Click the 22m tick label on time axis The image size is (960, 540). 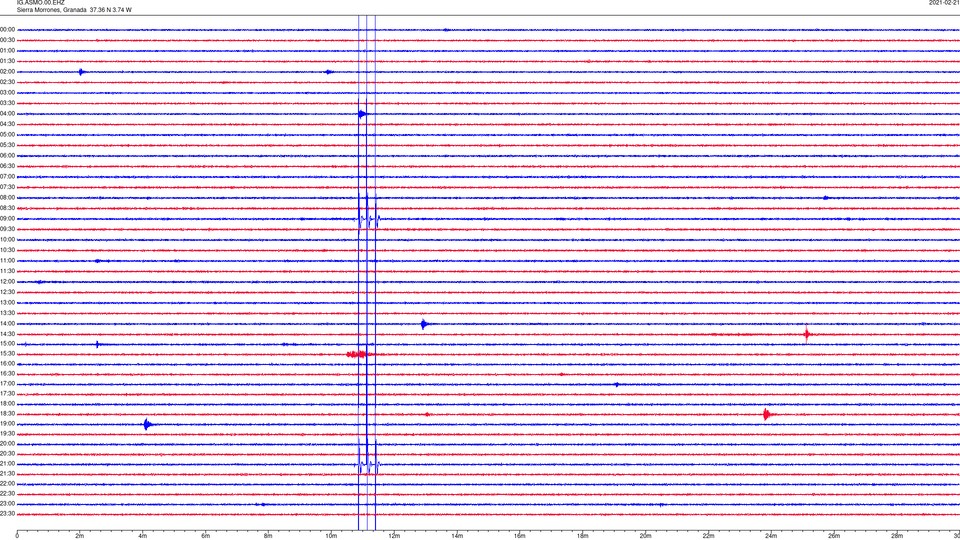point(708,536)
